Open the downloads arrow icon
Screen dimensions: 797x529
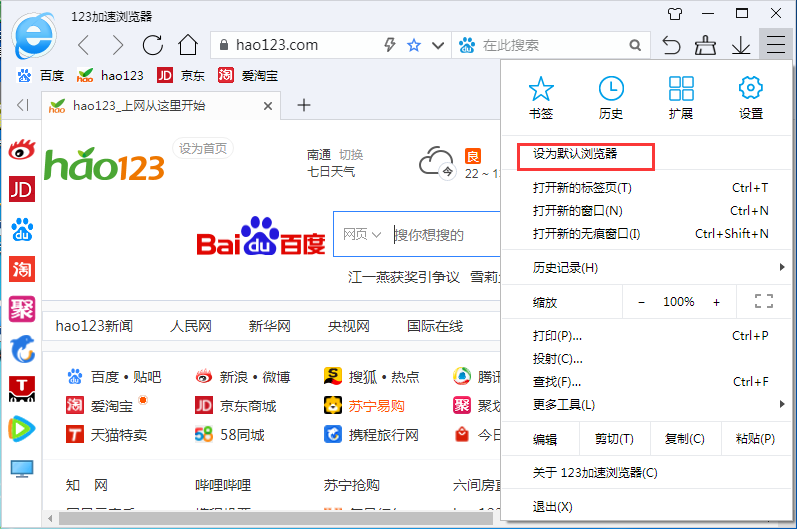[741, 45]
